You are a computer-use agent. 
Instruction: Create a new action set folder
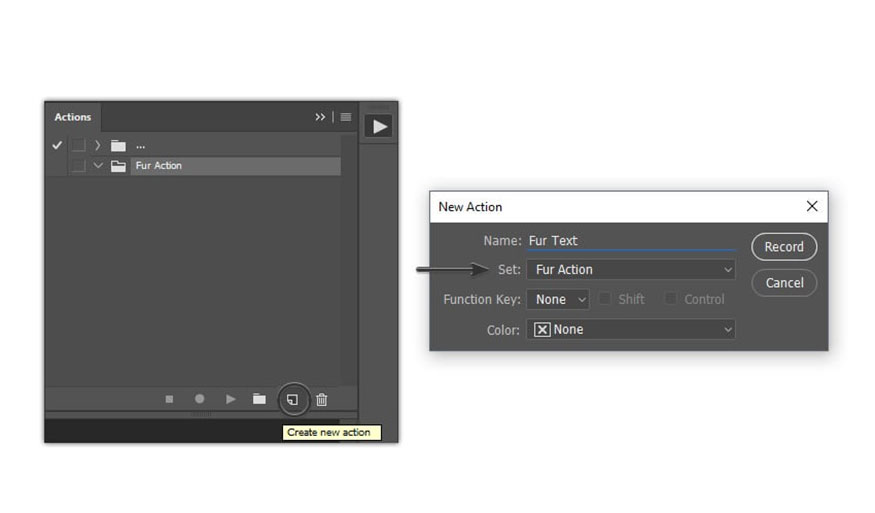(x=259, y=399)
